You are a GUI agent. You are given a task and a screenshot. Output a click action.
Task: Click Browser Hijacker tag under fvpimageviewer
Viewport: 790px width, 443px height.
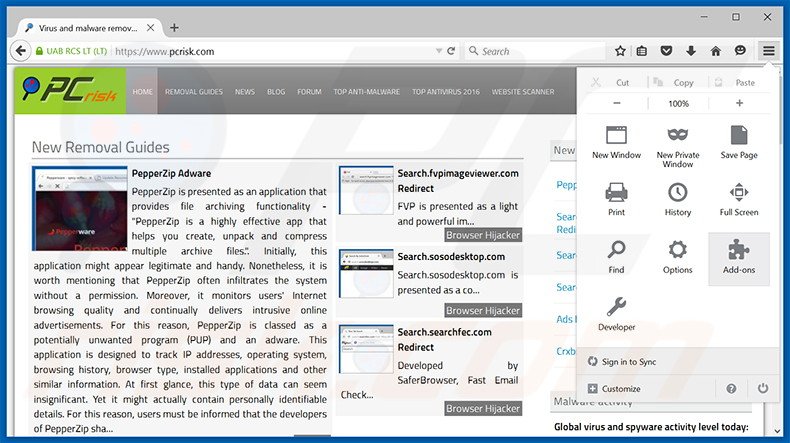tap(483, 235)
